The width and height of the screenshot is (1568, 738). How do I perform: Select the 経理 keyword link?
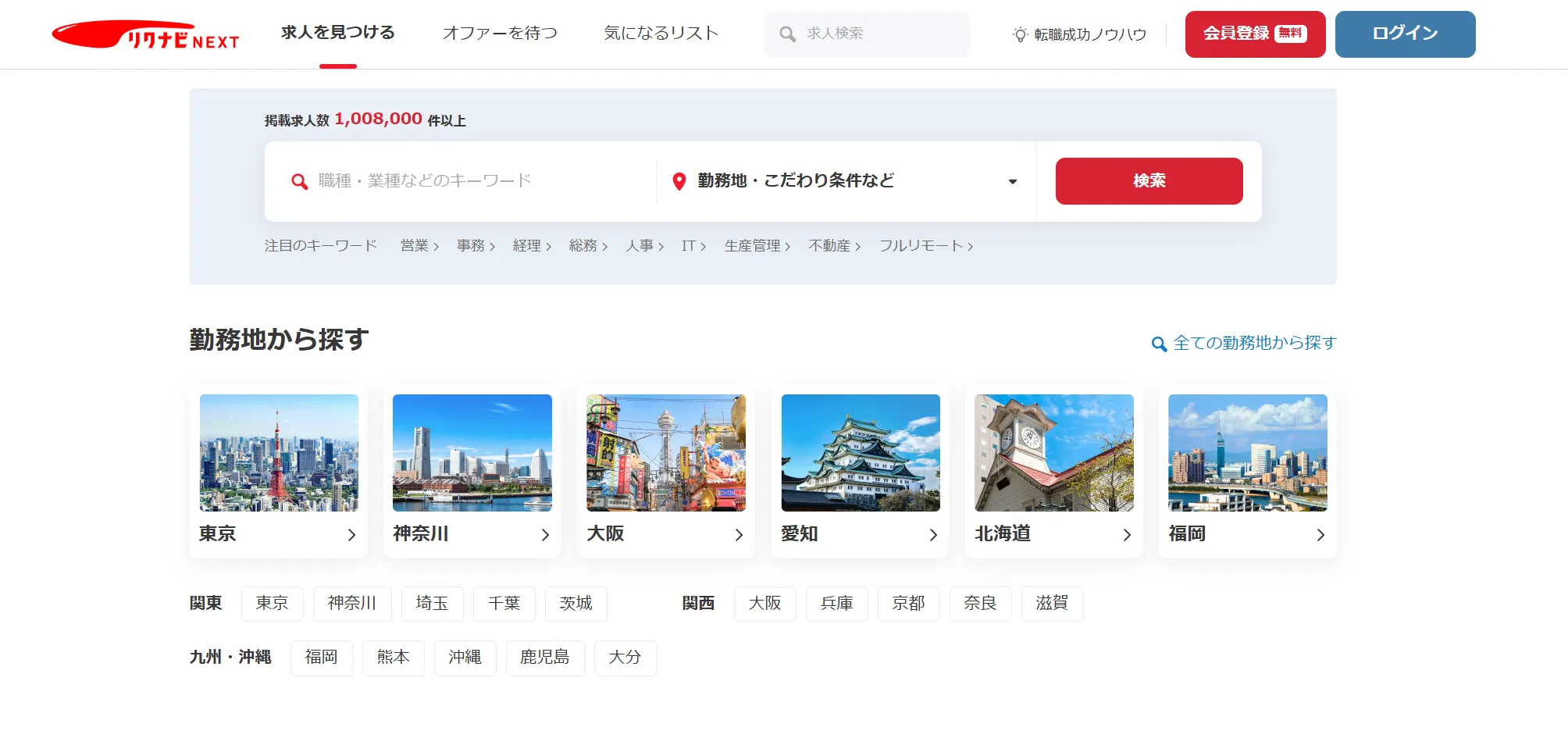coord(532,246)
